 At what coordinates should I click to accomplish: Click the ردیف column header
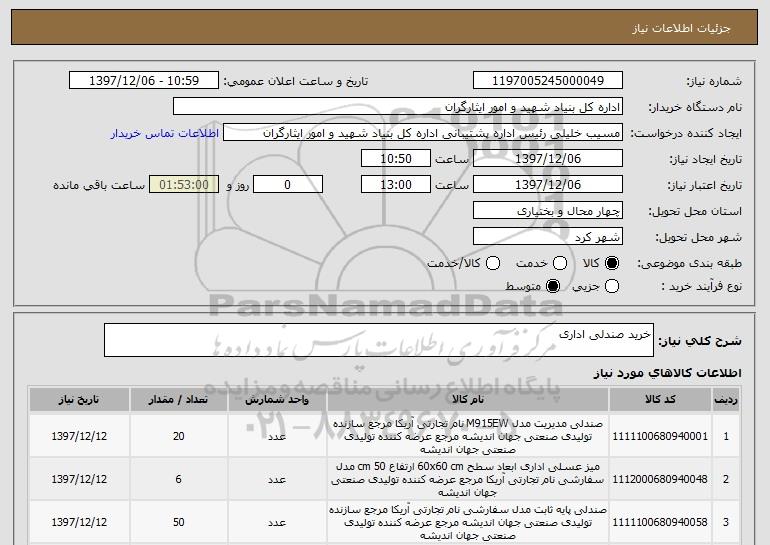726,400
